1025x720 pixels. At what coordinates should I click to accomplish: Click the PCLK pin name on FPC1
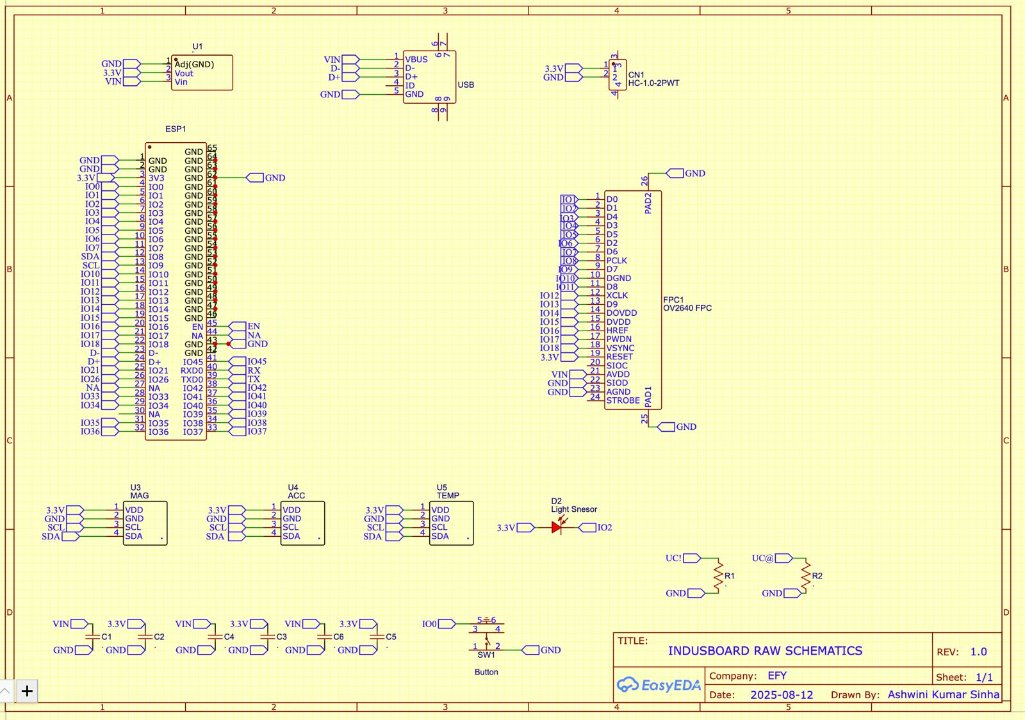[x=616, y=260]
